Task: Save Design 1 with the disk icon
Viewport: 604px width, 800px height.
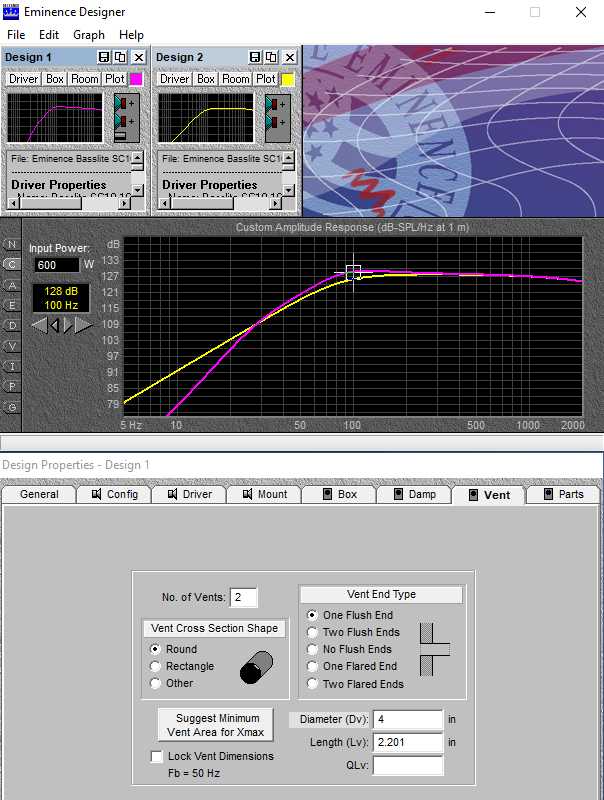Action: (104, 57)
